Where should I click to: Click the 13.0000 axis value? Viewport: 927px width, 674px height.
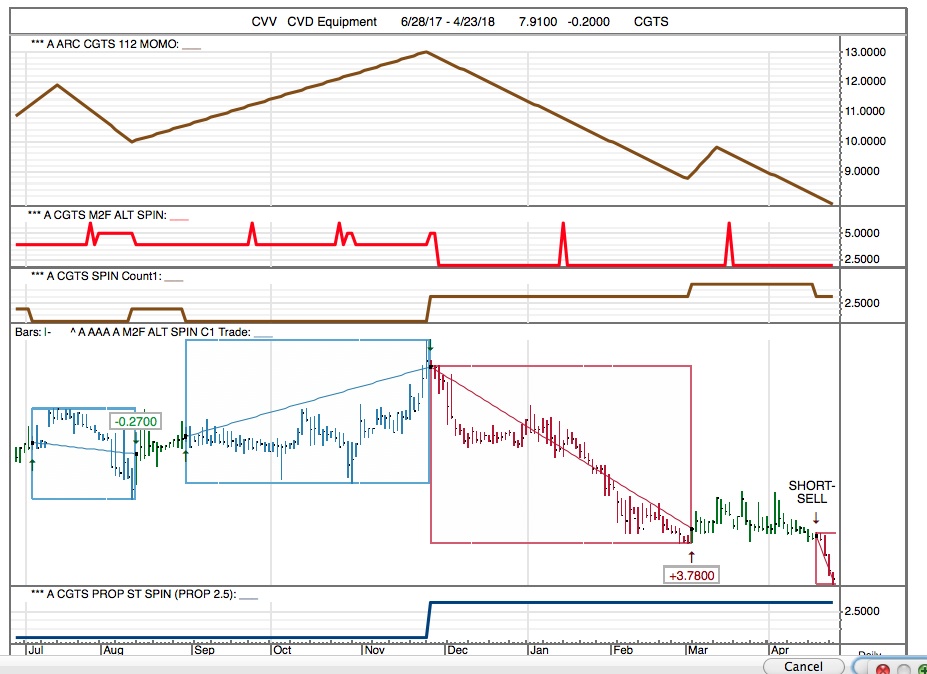866,52
